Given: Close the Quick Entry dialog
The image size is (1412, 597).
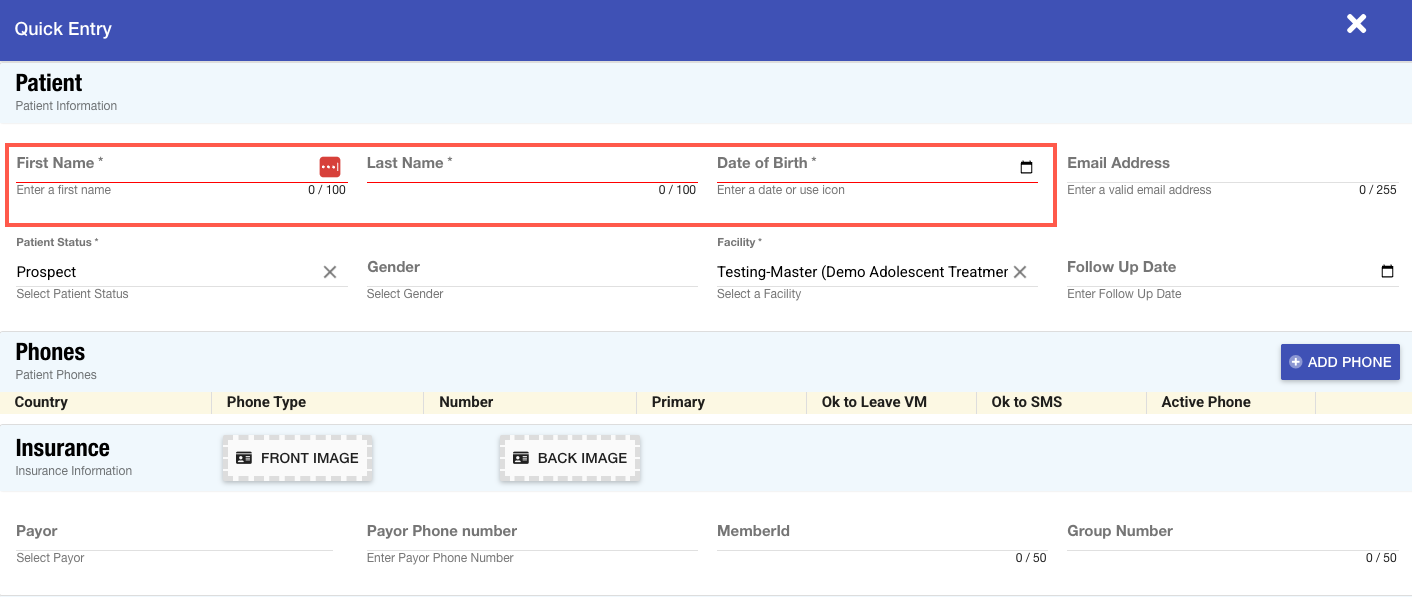Looking at the screenshot, I should tap(1356, 24).
